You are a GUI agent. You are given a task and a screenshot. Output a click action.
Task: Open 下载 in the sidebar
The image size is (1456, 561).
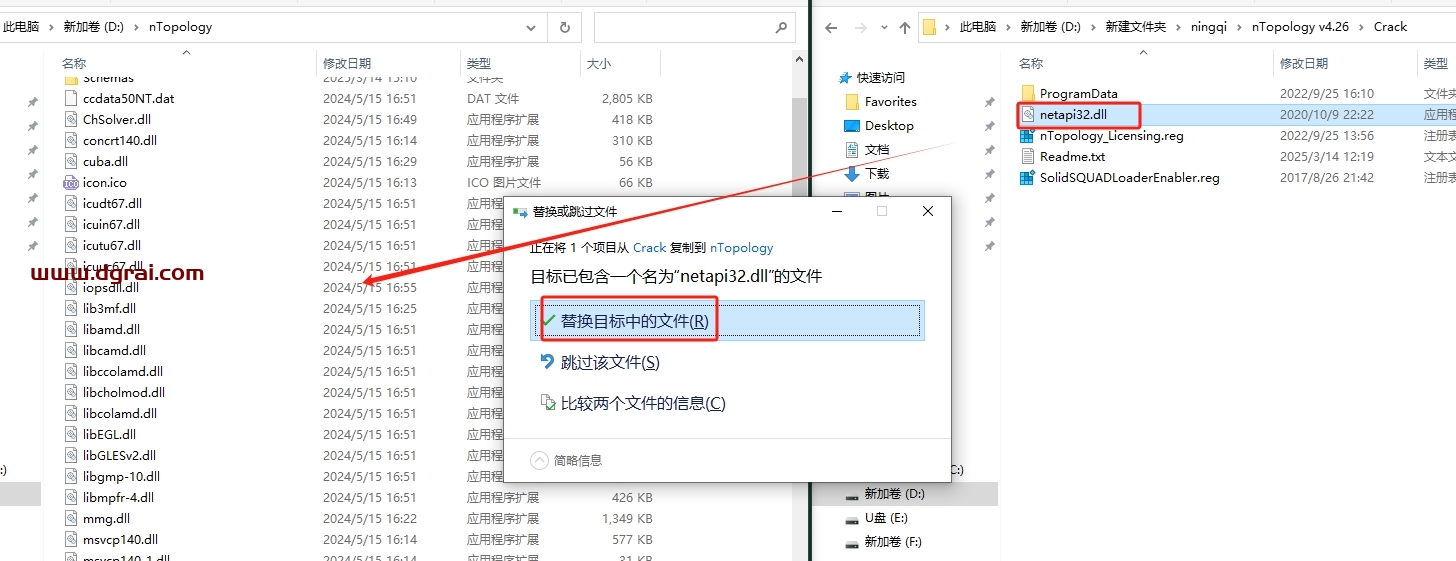(876, 173)
